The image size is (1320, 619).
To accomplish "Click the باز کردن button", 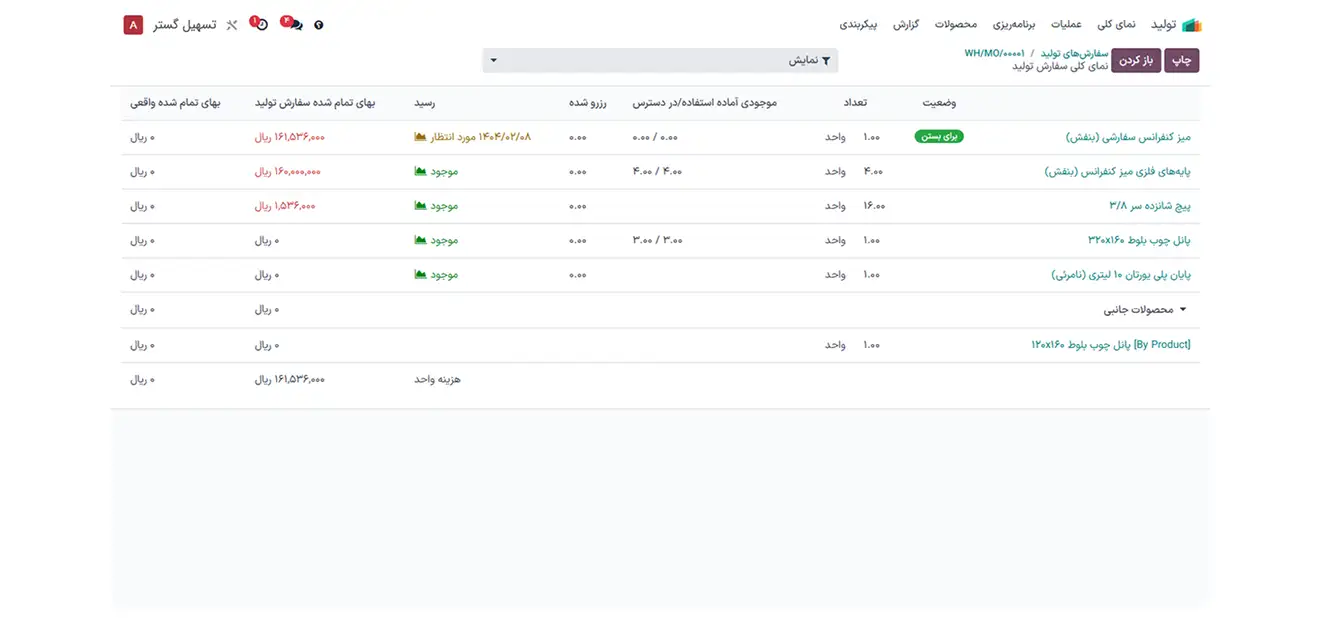I will (x=1136, y=60).
